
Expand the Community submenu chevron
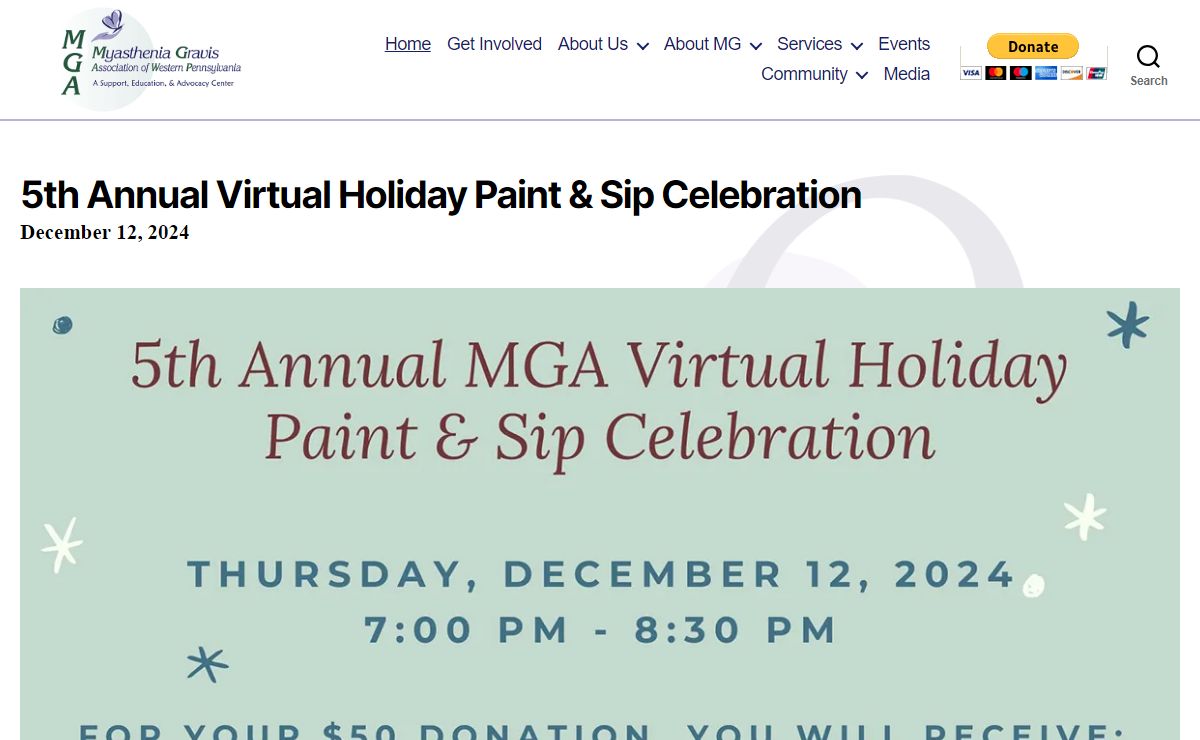pyautogui.click(x=861, y=75)
